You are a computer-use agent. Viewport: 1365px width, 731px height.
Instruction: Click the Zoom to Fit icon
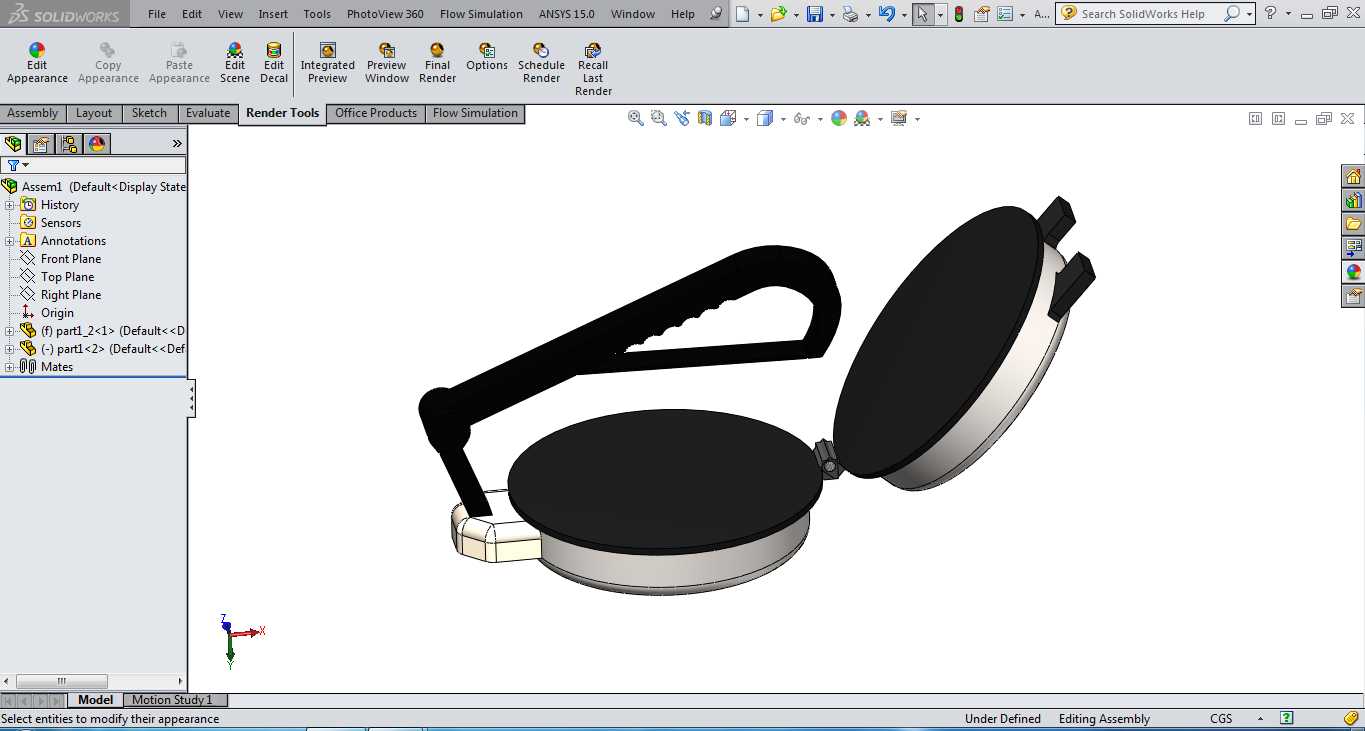coord(635,118)
